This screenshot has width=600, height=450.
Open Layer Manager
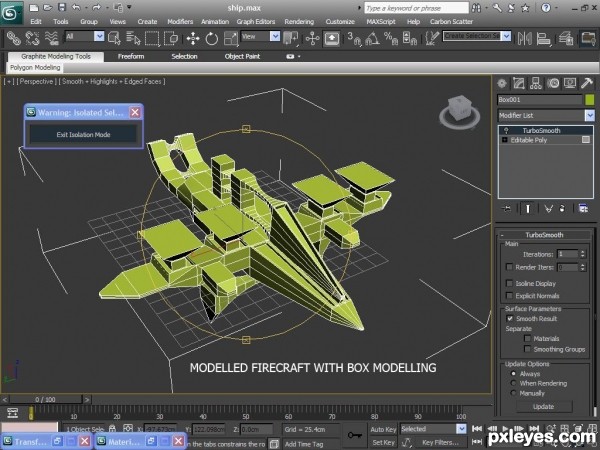[566, 38]
